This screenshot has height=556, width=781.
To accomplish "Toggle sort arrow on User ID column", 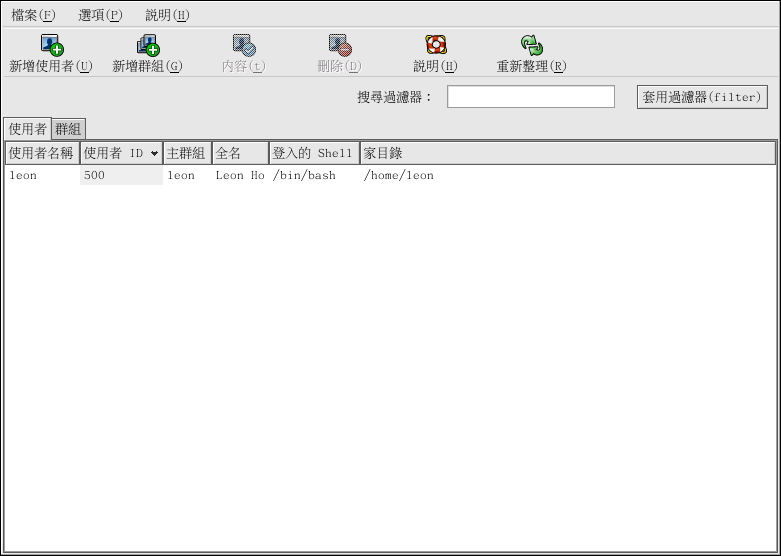I will (154, 154).
